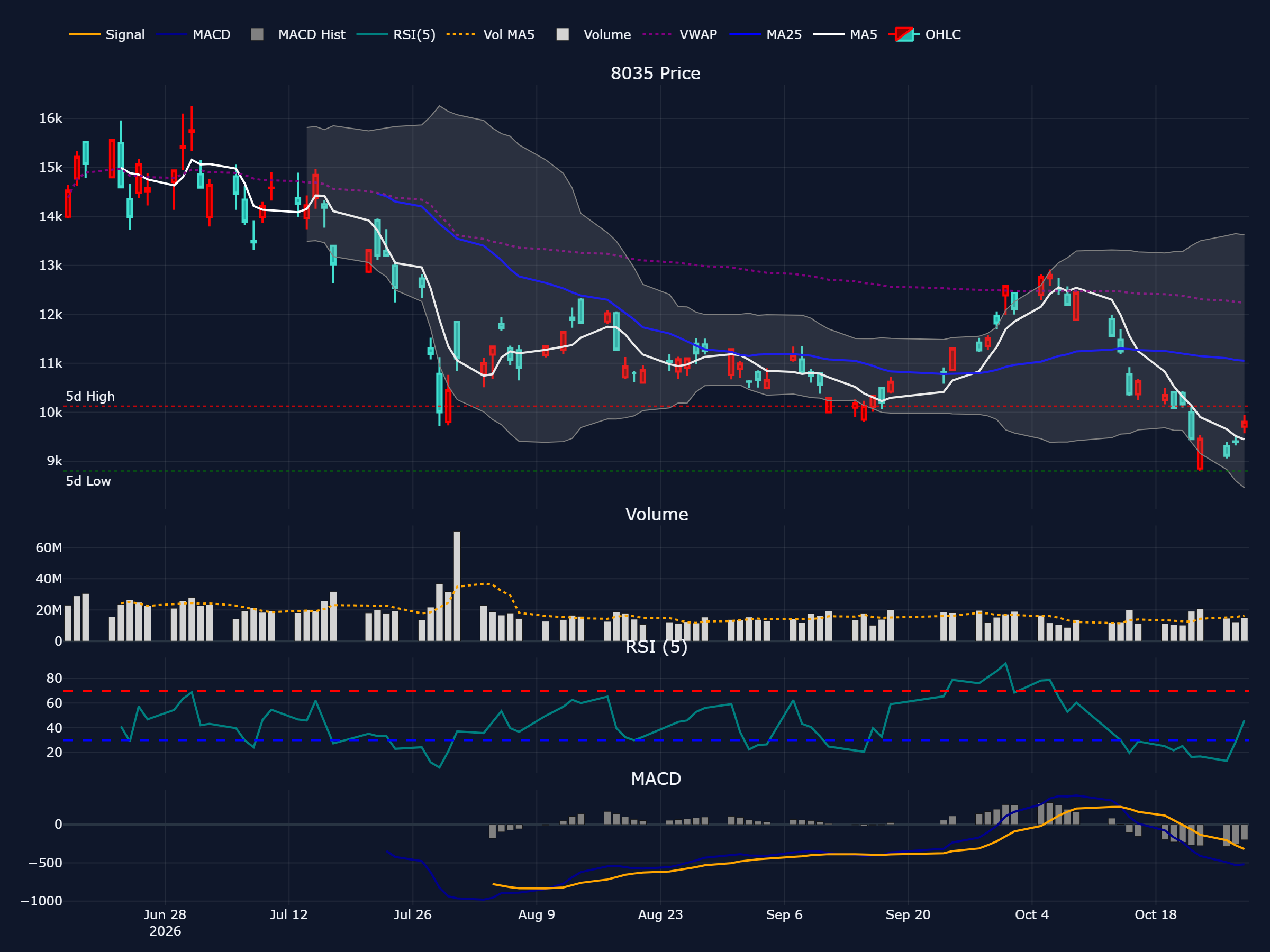
Task: Toggle the MACD legend entry
Action: pyautogui.click(x=193, y=34)
